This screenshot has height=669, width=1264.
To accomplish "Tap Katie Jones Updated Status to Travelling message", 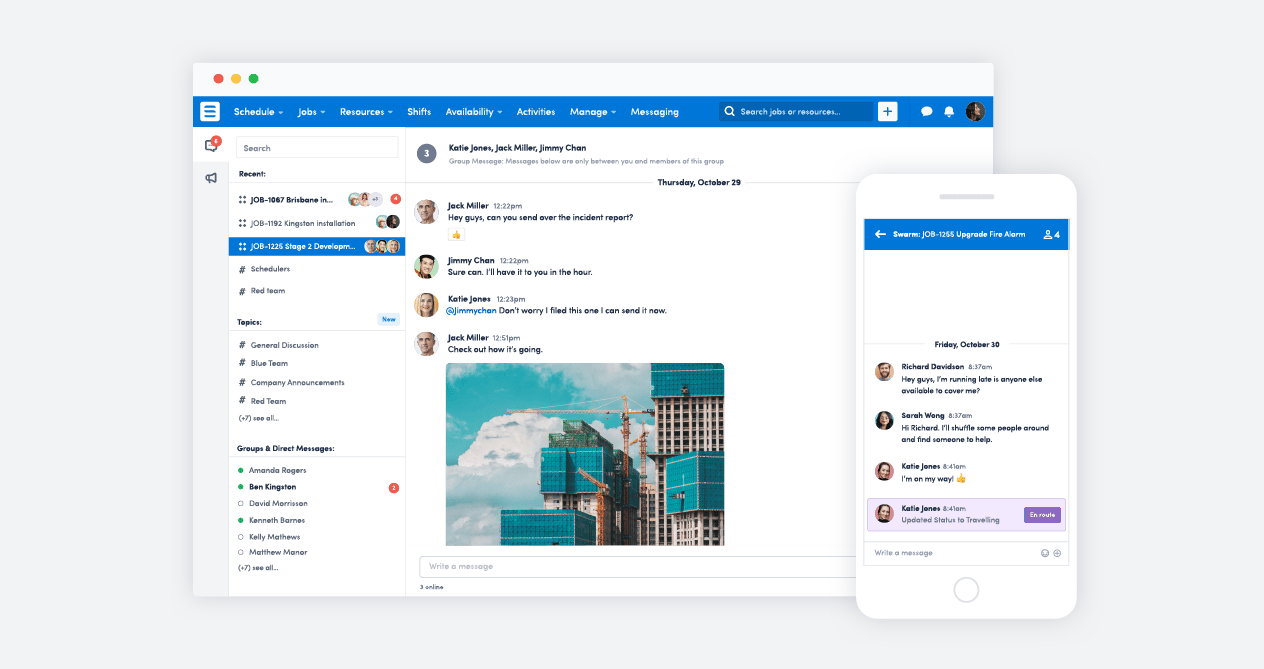I will (966, 514).
